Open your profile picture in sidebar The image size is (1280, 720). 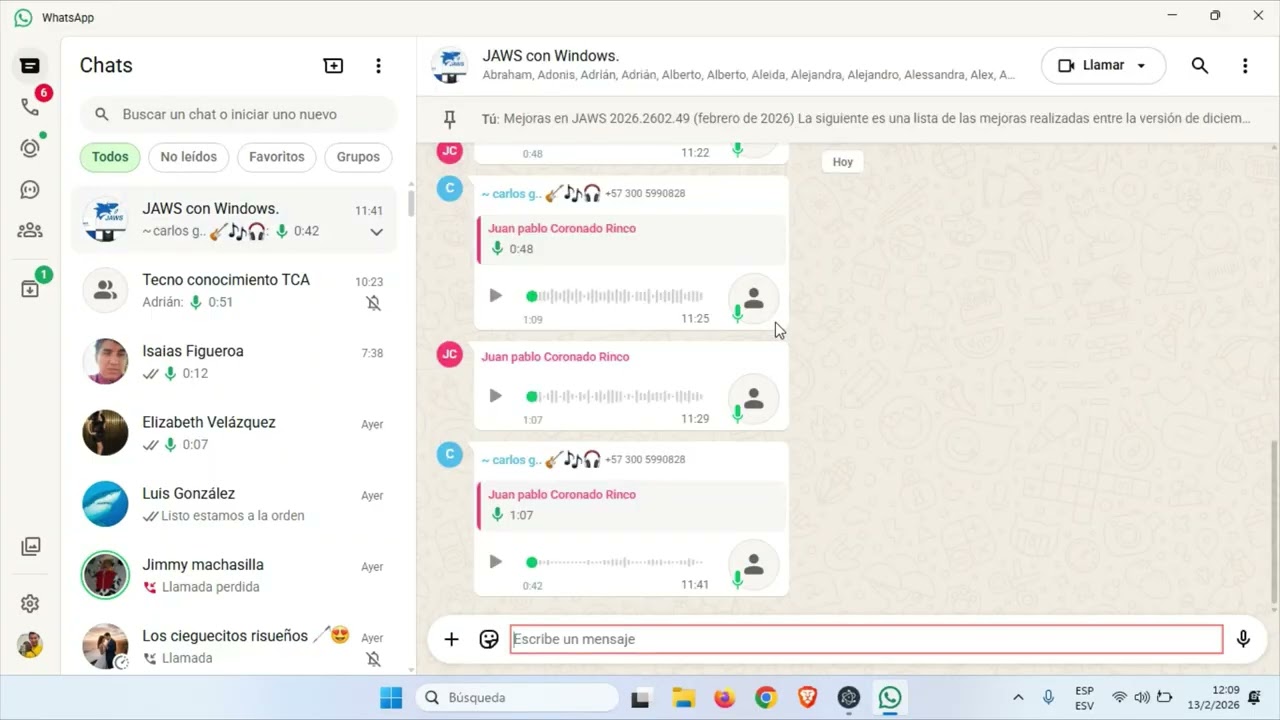click(30, 645)
